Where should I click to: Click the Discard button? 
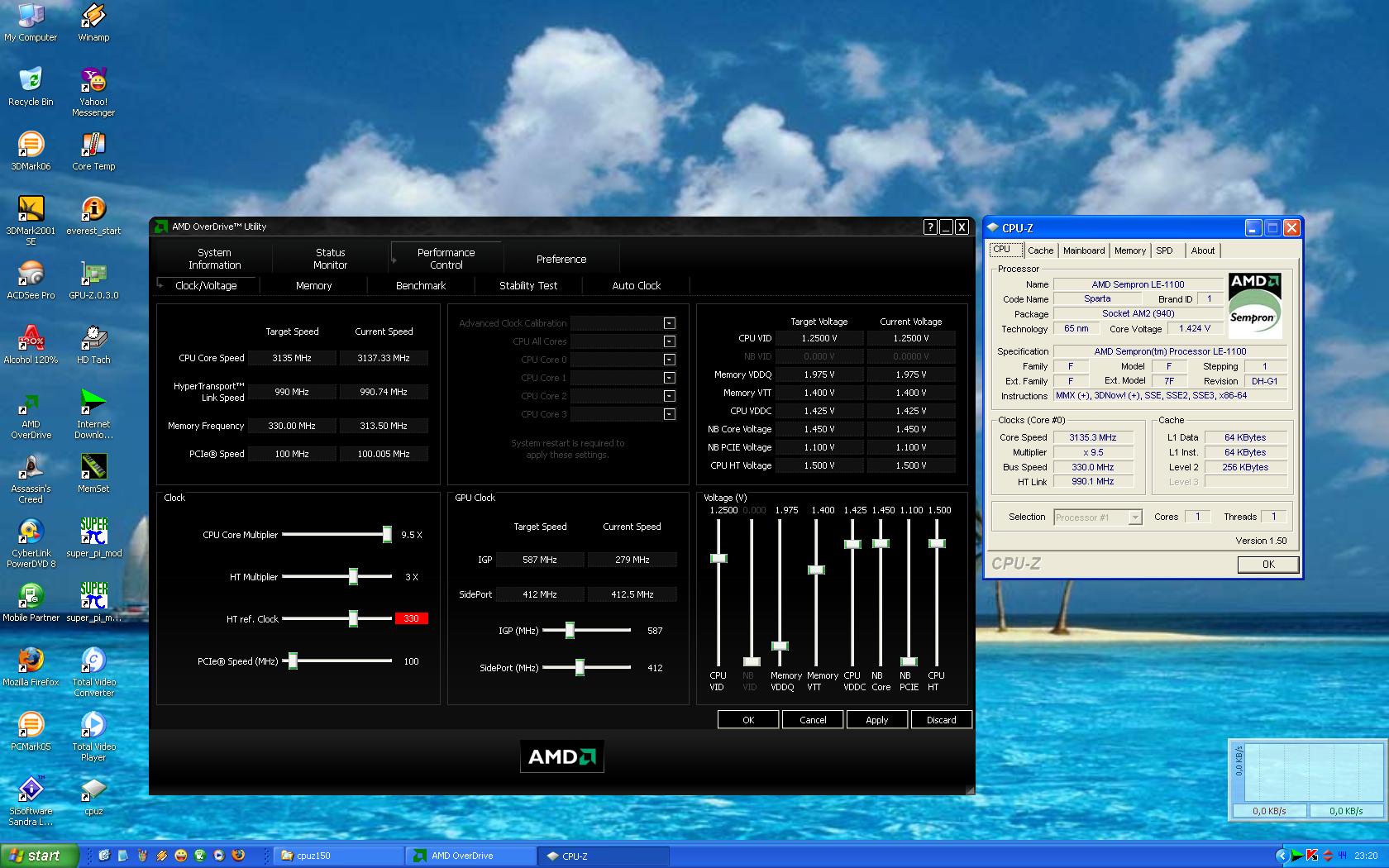(942, 720)
